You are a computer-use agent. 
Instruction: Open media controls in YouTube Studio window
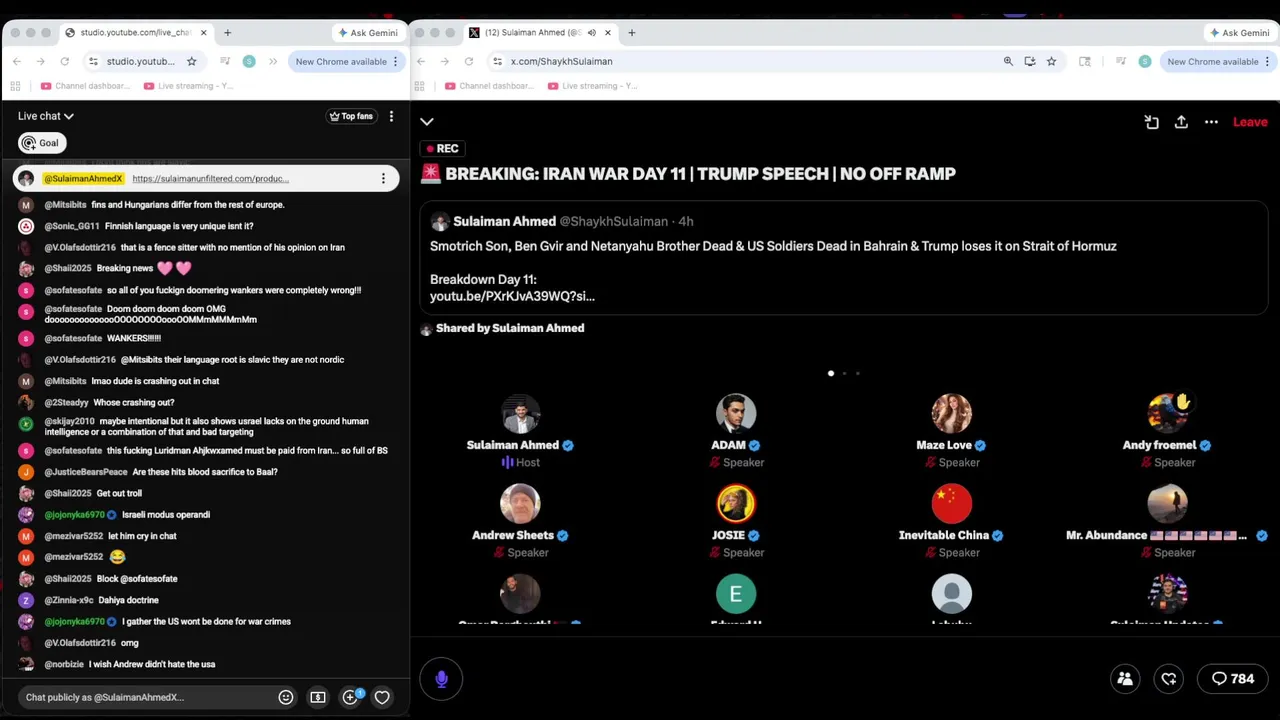[225, 61]
